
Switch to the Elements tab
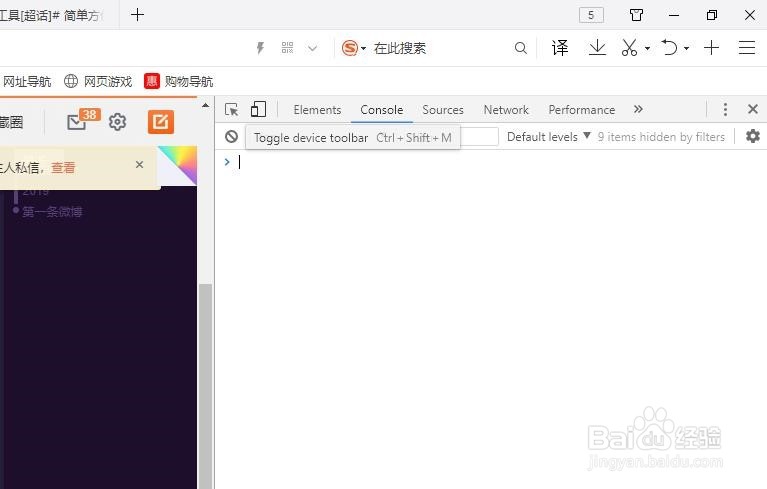coord(317,110)
